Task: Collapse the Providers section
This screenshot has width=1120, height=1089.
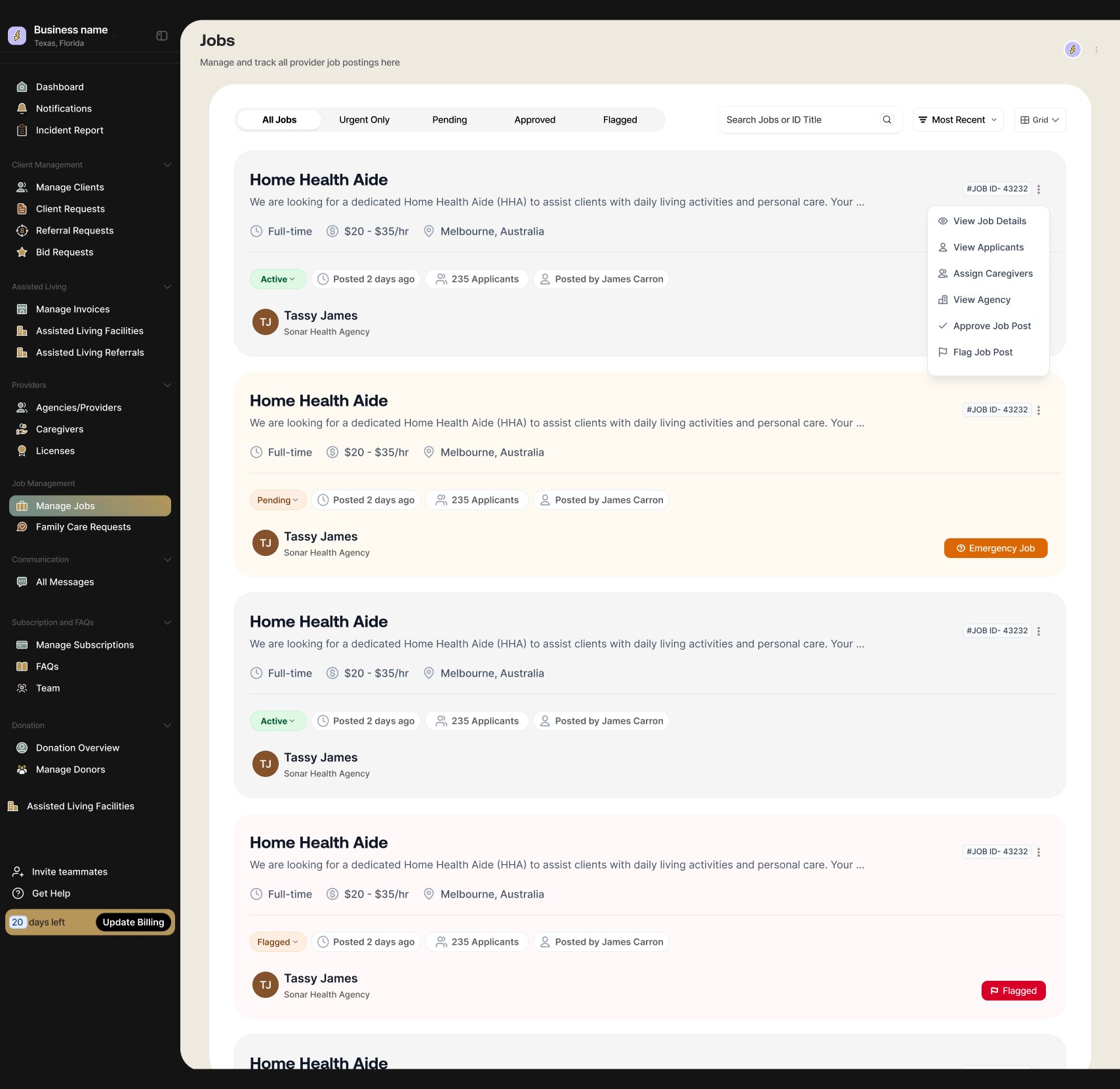Action: [167, 386]
